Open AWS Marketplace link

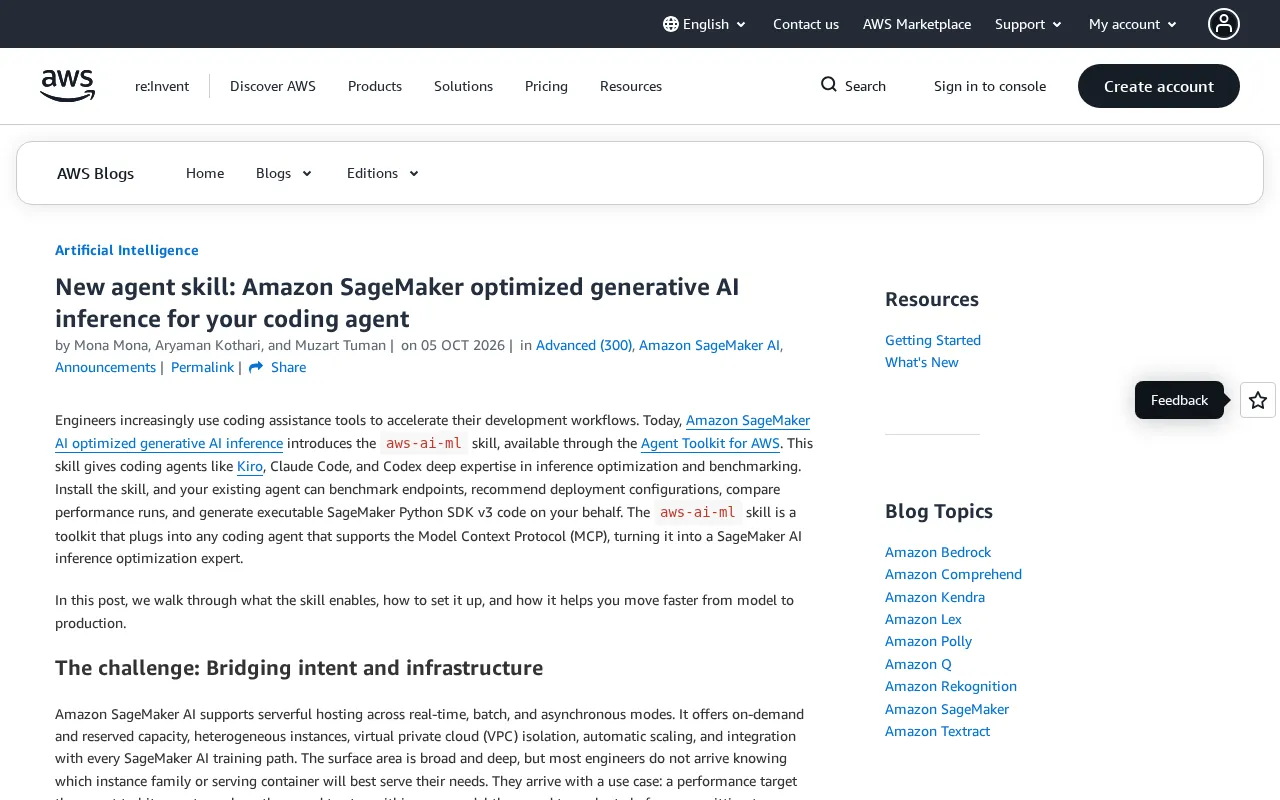pos(917,24)
